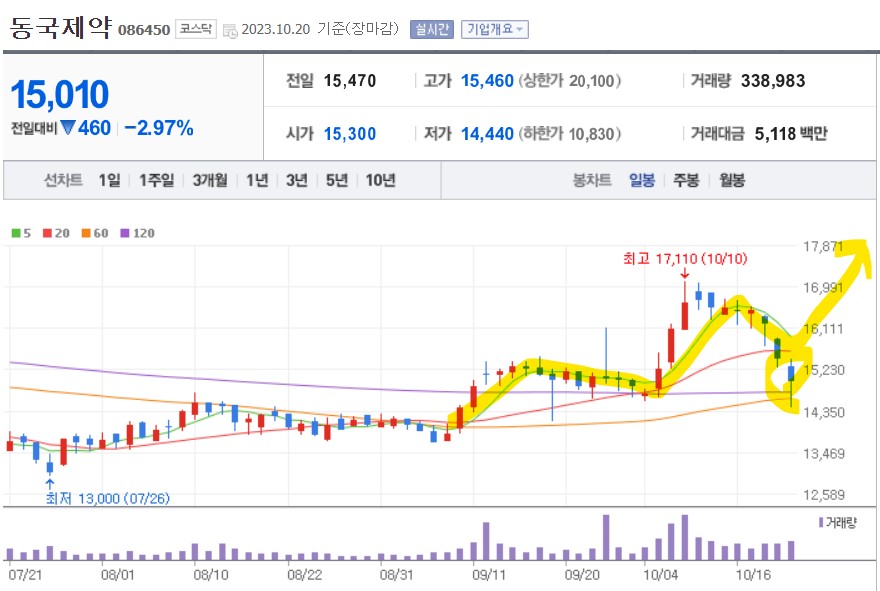Viewport: 880px width, 591px height.
Task: Select the 3년 line chart tab
Action: pos(297,180)
